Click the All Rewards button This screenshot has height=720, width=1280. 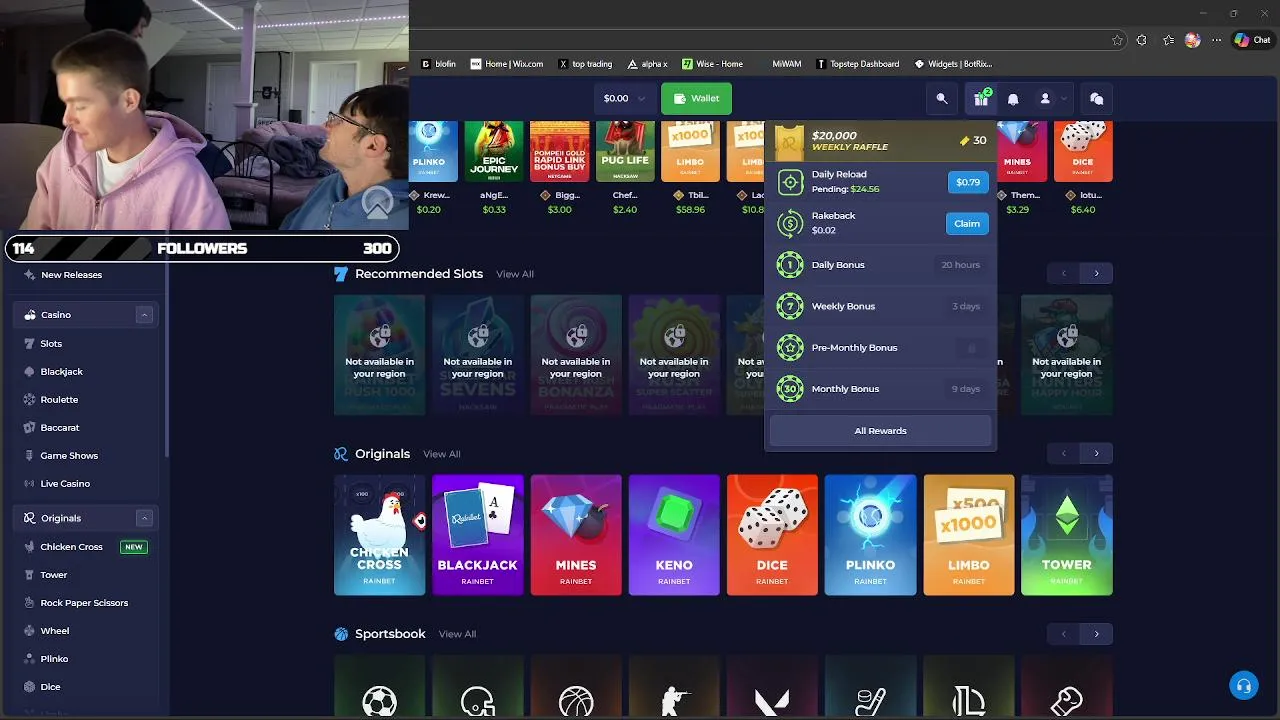click(x=880, y=431)
